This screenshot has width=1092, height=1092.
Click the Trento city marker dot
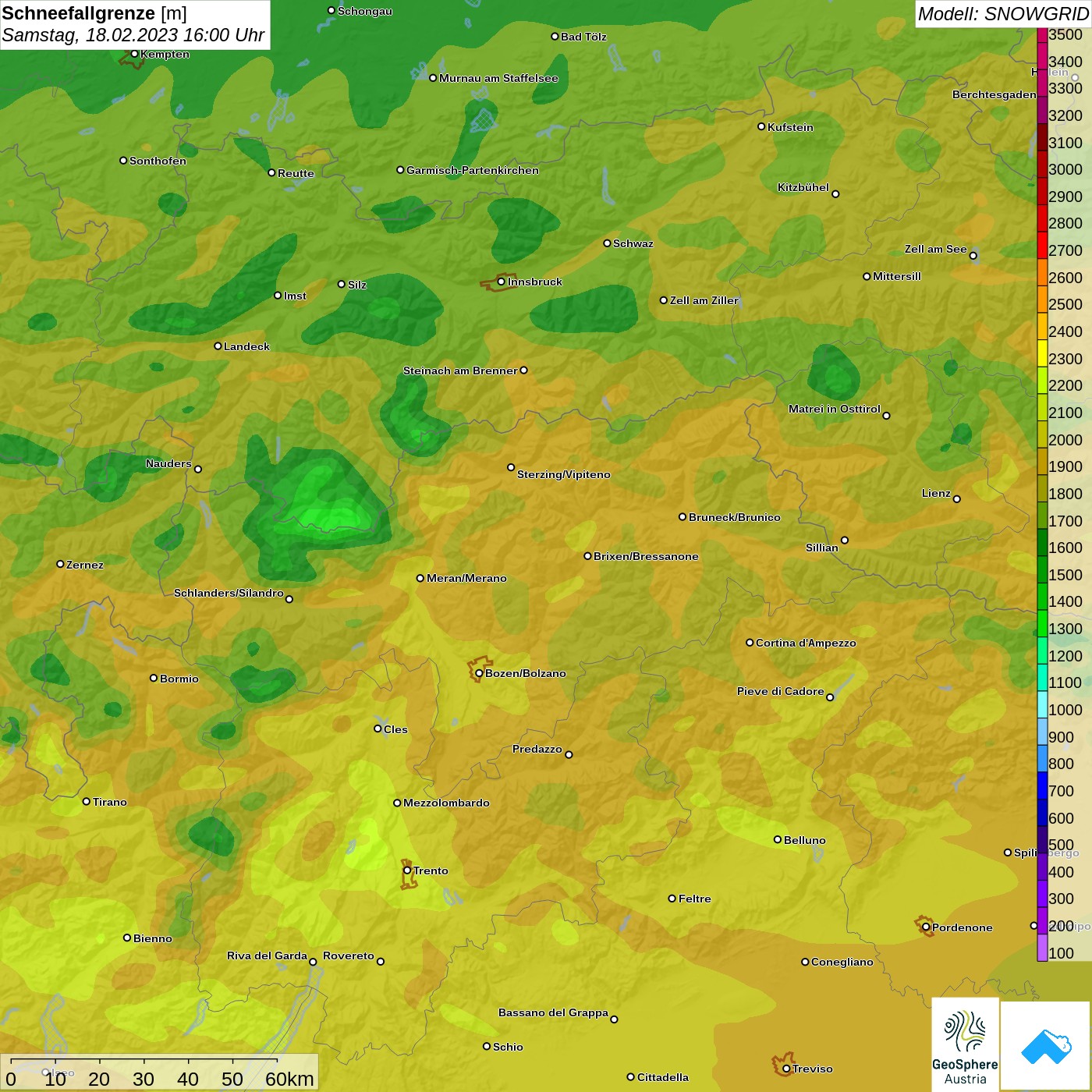(x=407, y=870)
